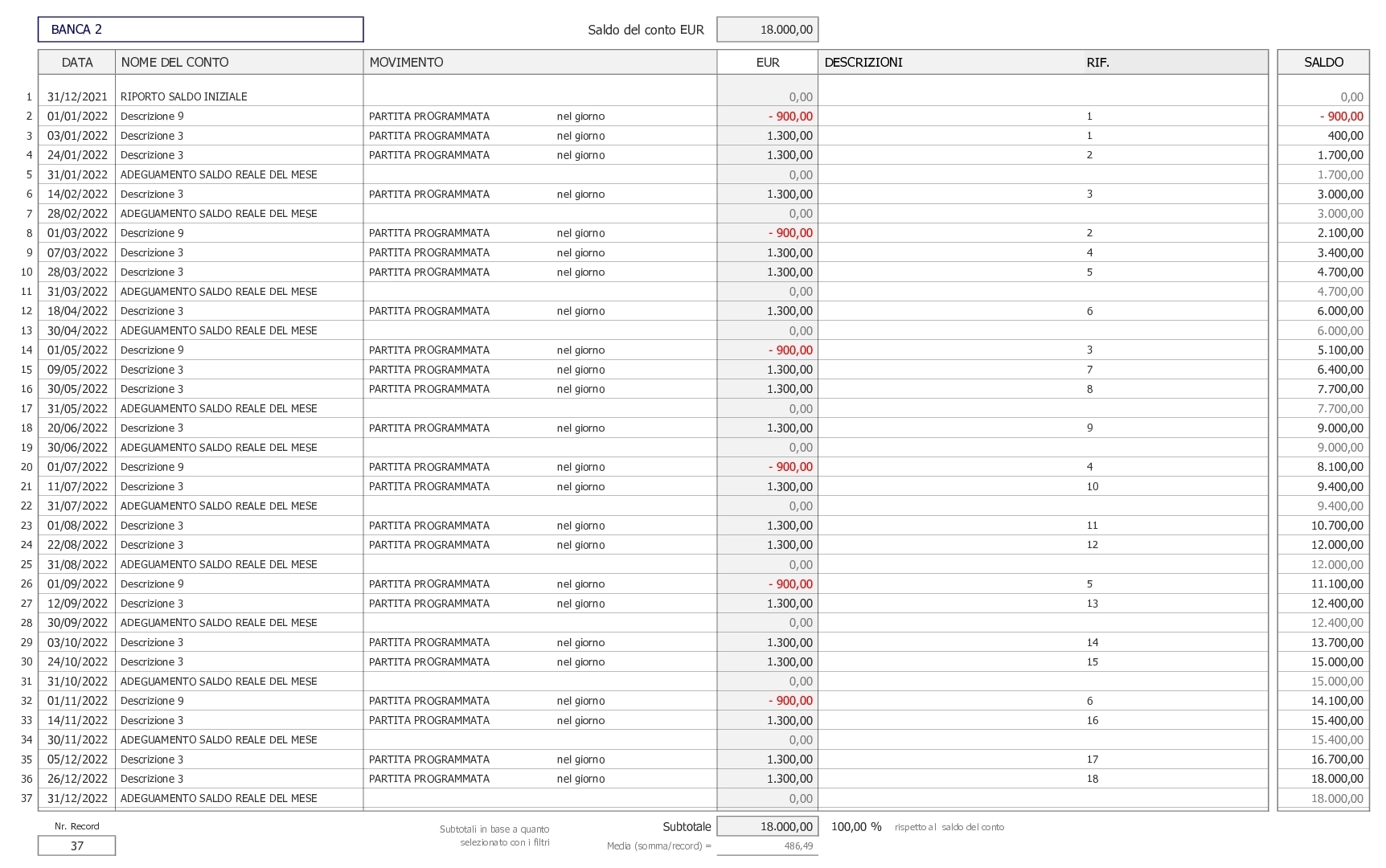Image resolution: width=1386 pixels, height=868 pixels.
Task: Click Descrizione 9 in the 01/09/2022 row
Action: click(x=152, y=584)
